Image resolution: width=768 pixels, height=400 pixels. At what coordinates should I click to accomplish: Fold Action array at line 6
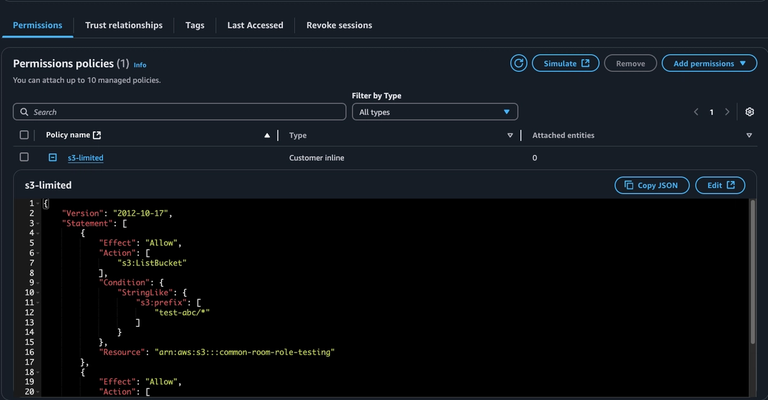(x=38, y=253)
